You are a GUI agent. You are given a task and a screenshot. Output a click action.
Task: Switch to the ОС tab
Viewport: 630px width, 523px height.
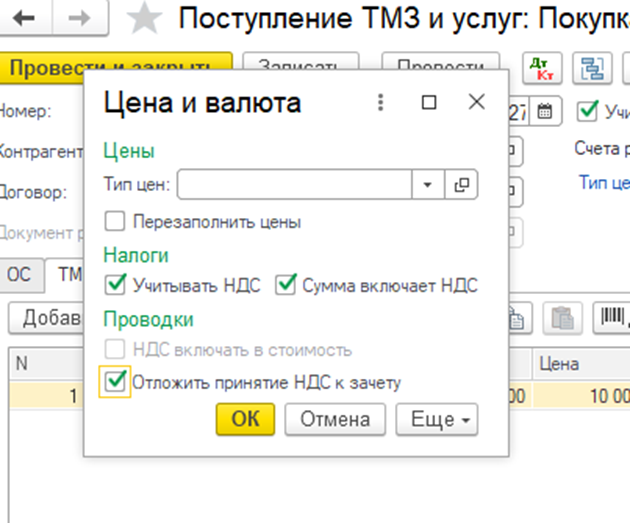point(20,275)
